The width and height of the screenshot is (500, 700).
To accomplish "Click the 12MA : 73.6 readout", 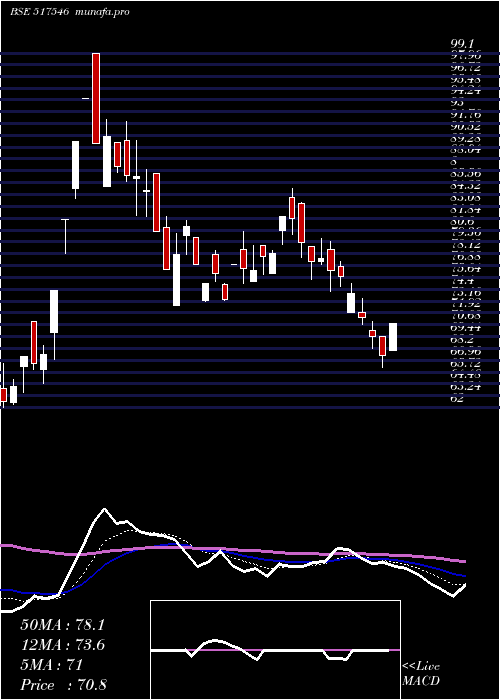I will (x=63, y=645).
